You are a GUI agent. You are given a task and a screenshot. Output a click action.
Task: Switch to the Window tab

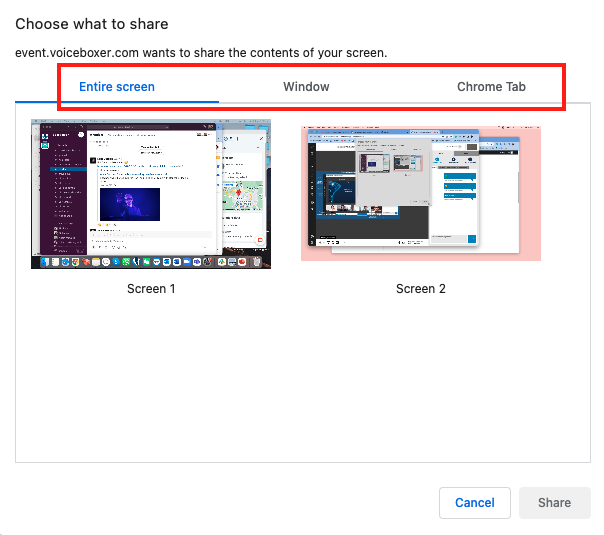pos(306,87)
